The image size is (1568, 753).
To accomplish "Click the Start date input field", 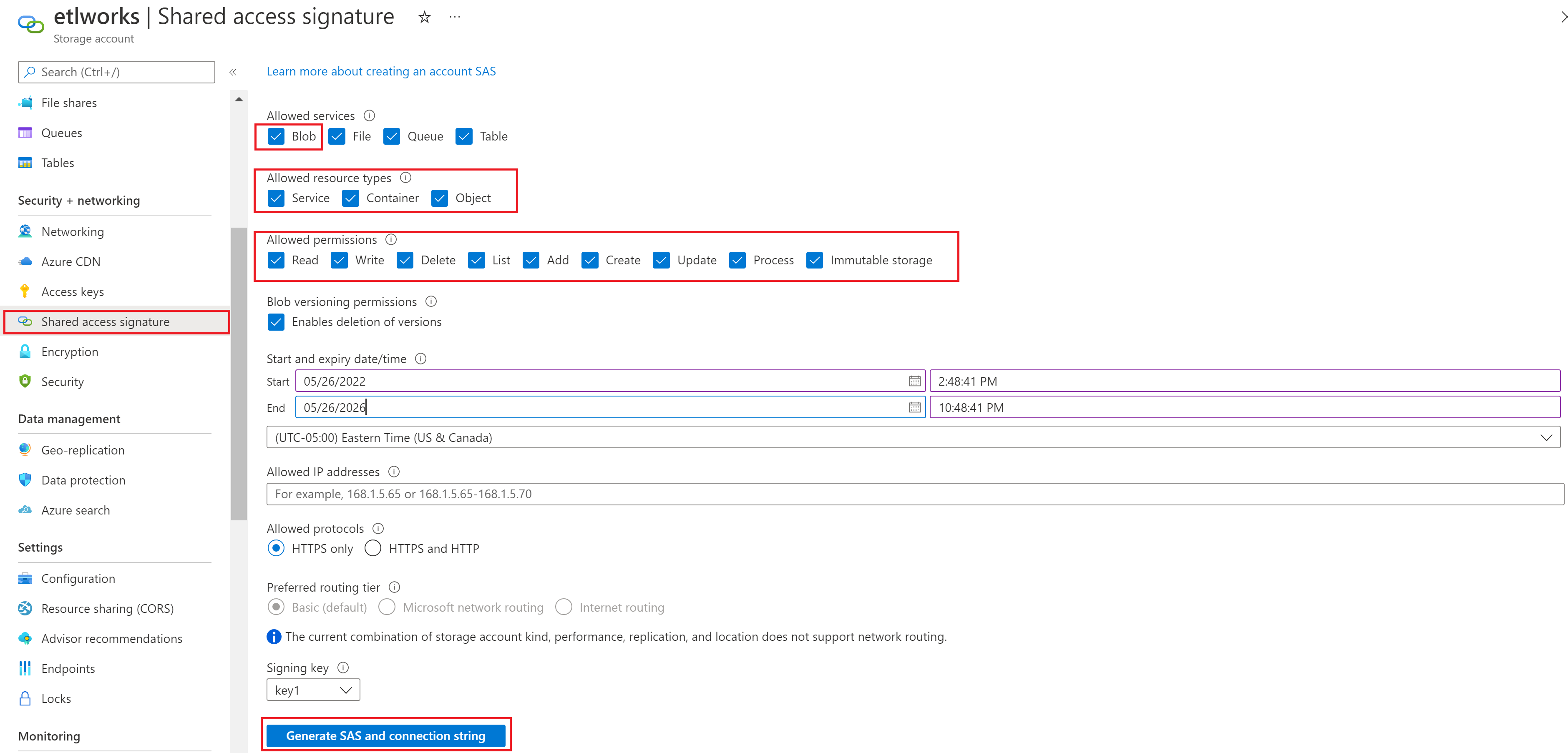I will tap(610, 381).
